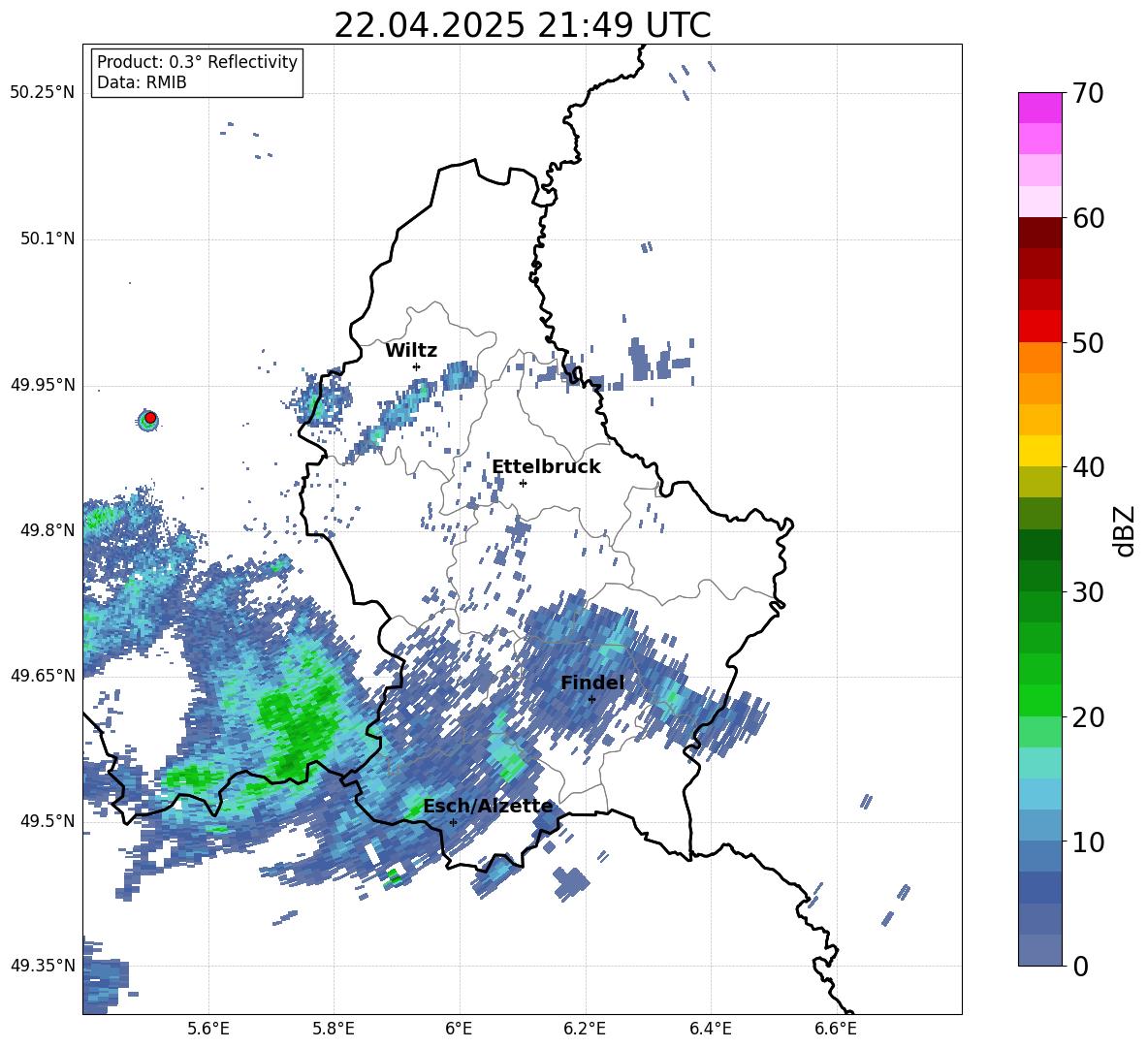The width and height of the screenshot is (1148, 1048).
Task: Click the turquoise colorbar segment below 20
Action: 1039,763
